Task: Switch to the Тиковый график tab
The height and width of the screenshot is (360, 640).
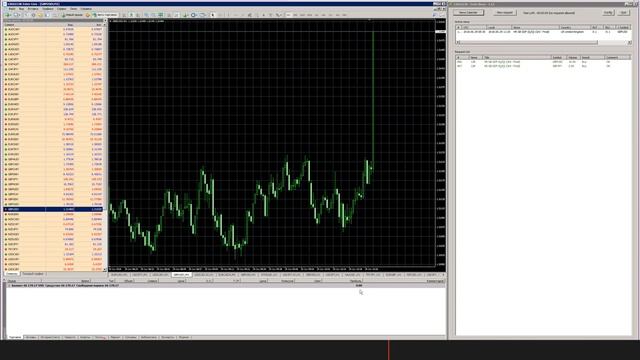Action: coord(33,274)
